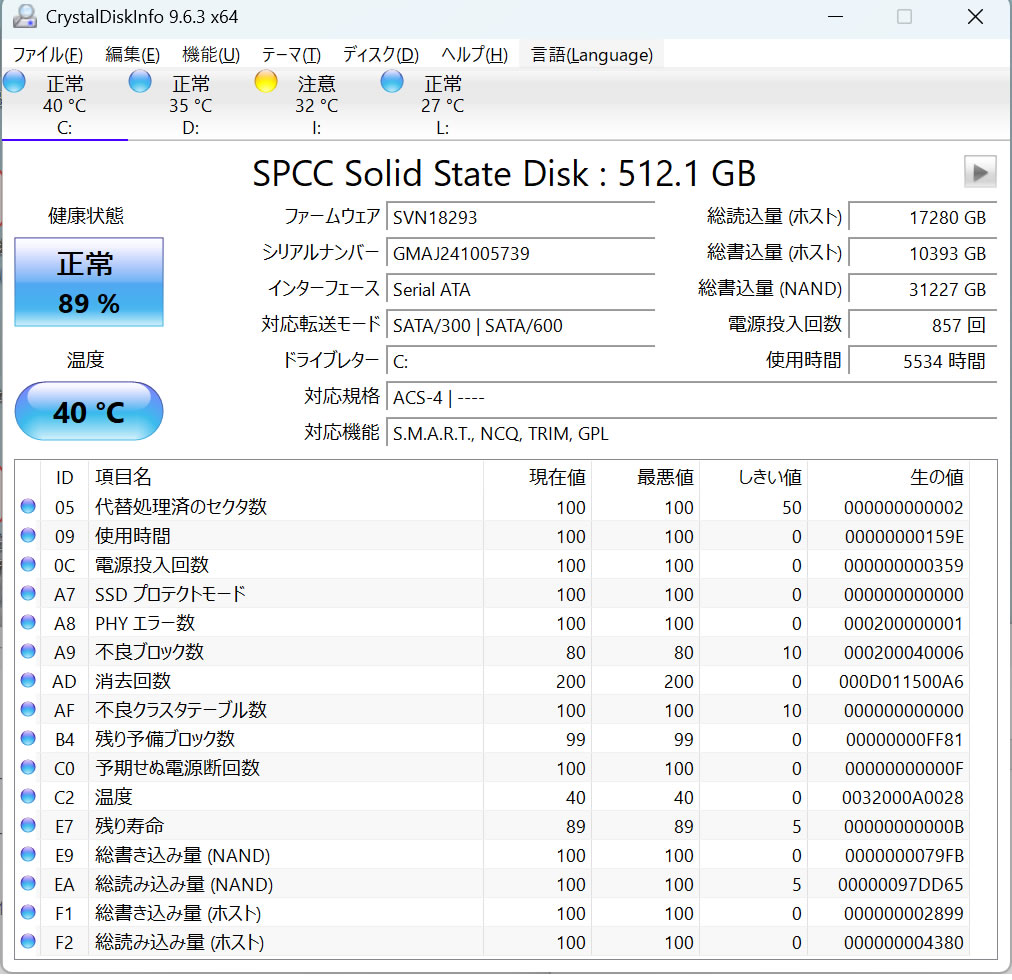Click the CrystalDiskInfo app icon in title bar
The image size is (1012, 980).
tap(24, 17)
